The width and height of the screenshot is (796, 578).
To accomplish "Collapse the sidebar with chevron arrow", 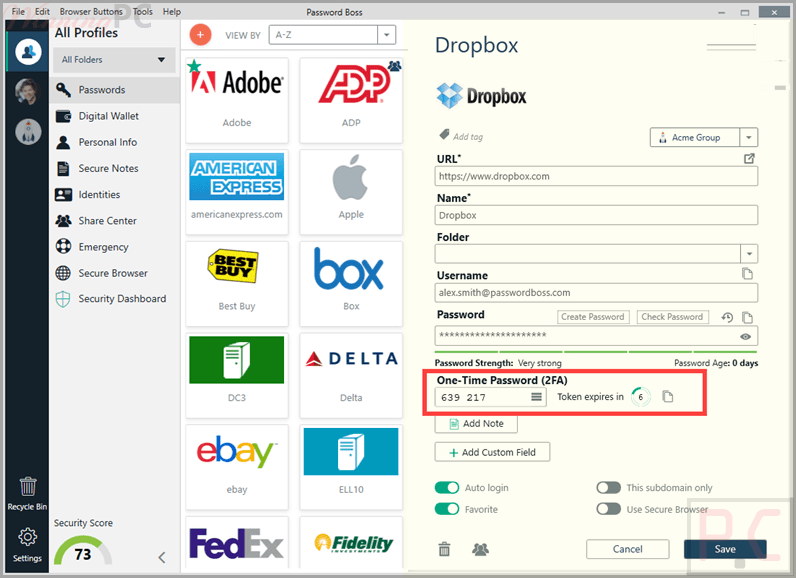I will click(x=162, y=558).
